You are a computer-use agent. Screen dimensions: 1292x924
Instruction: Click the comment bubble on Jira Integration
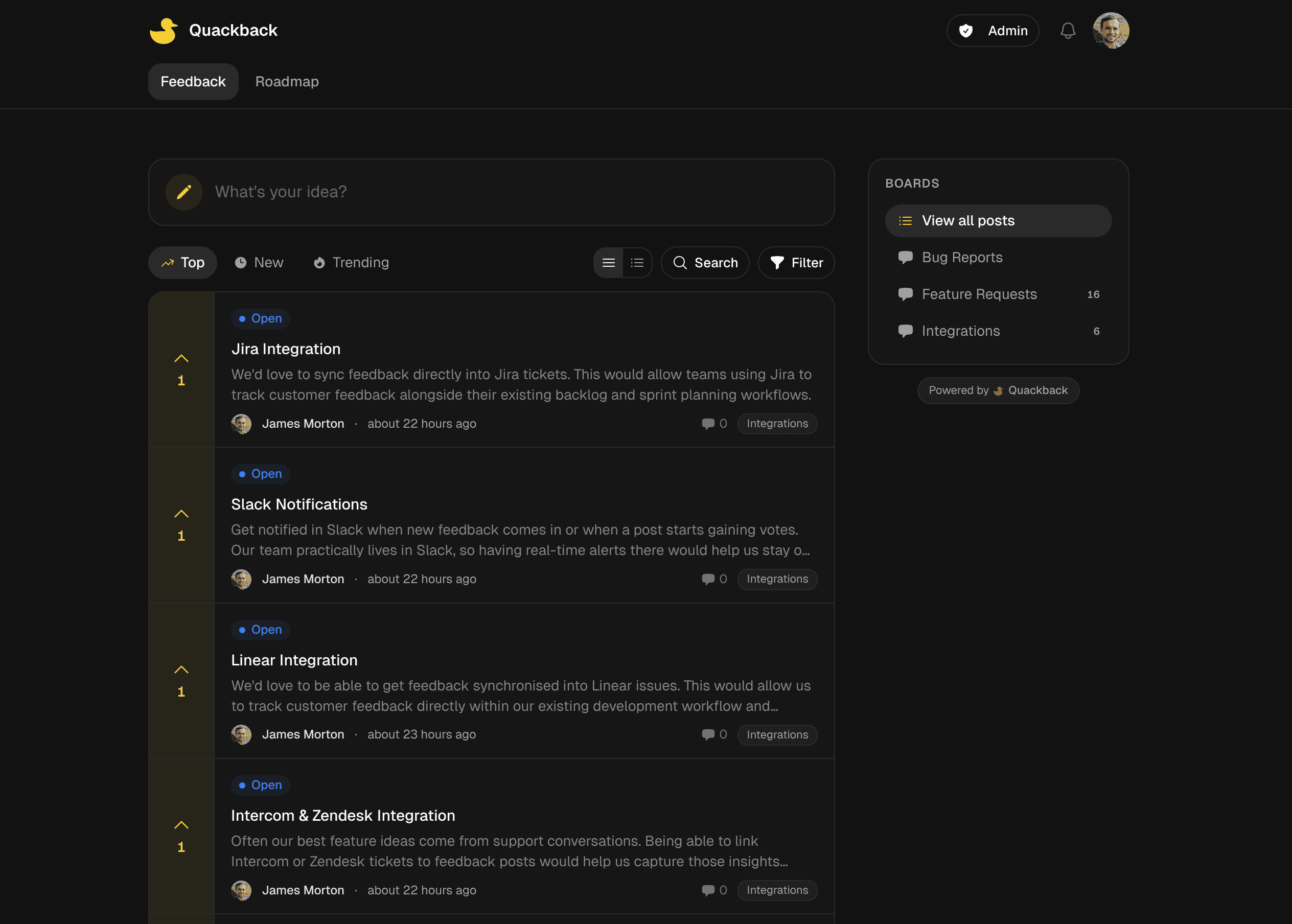coord(707,423)
